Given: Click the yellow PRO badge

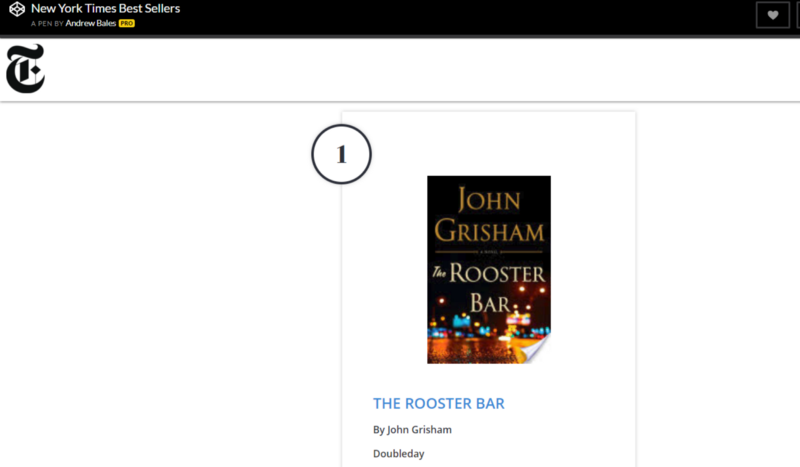Looking at the screenshot, I should 127,23.
